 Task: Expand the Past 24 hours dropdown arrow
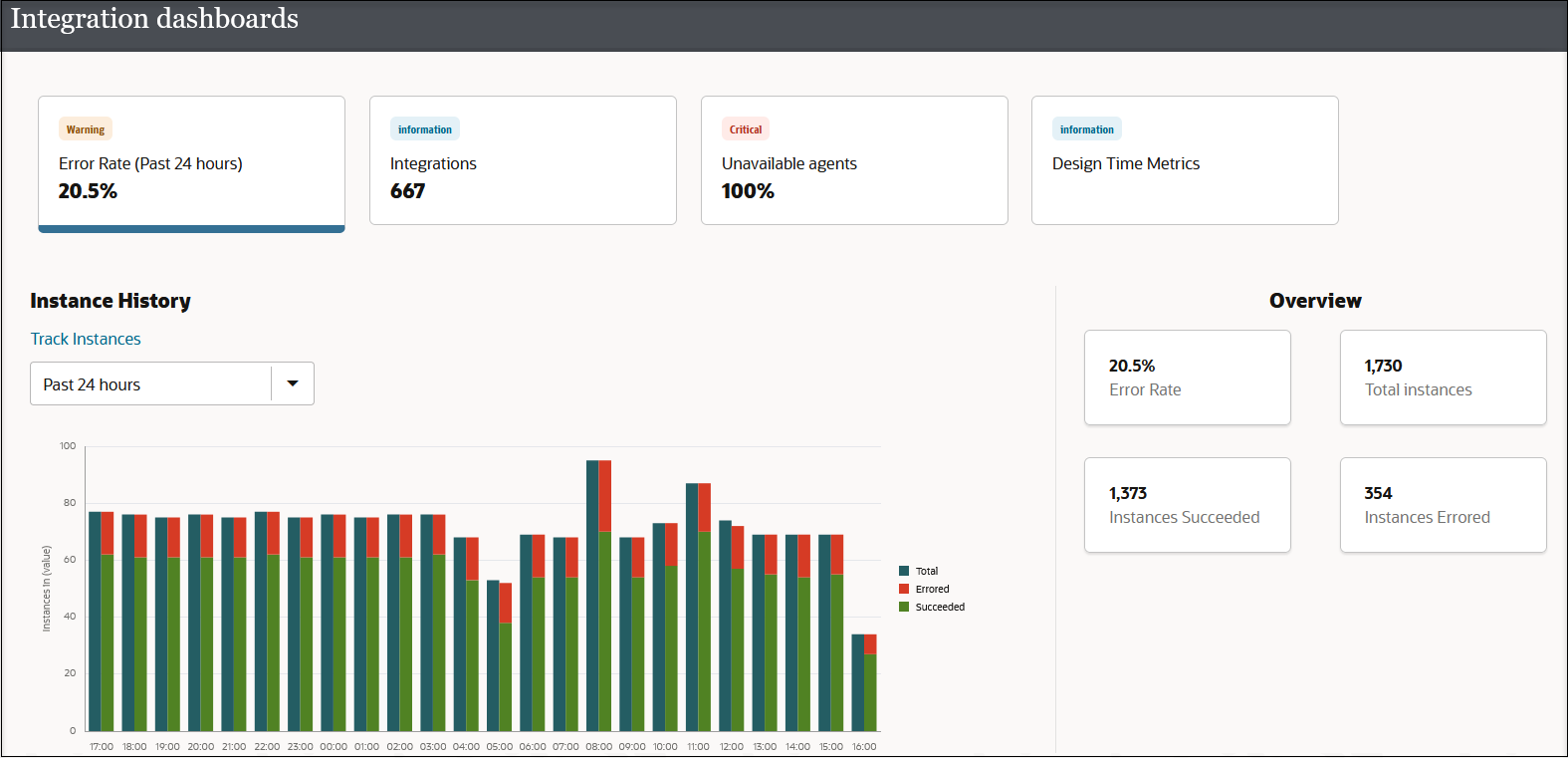click(x=293, y=383)
